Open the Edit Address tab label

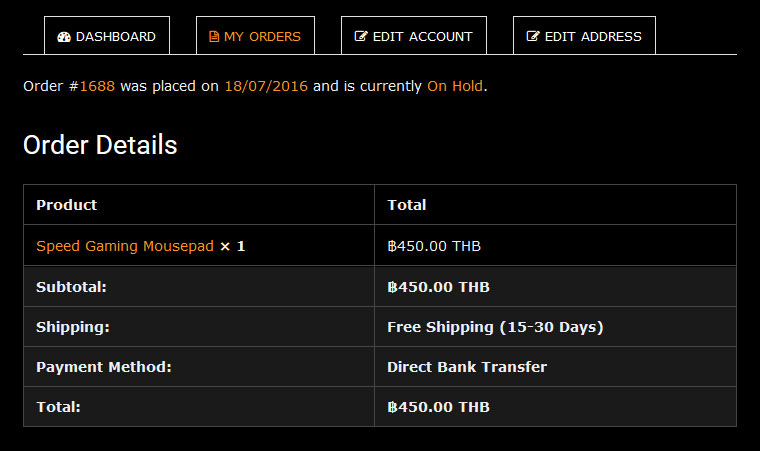tap(593, 37)
